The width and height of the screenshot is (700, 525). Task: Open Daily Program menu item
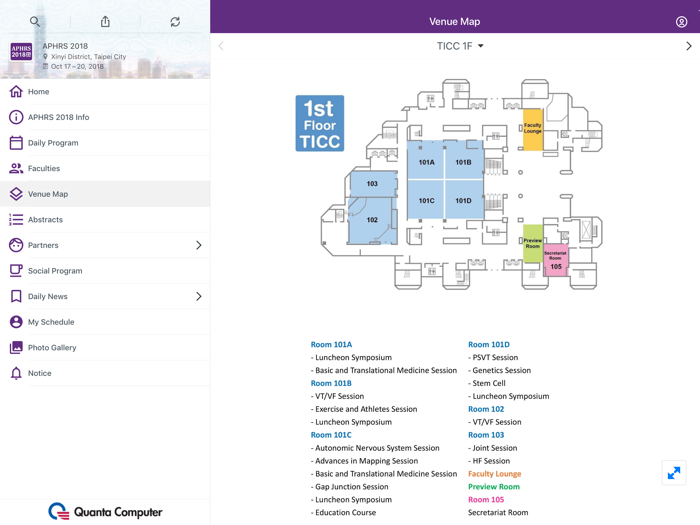(53, 143)
